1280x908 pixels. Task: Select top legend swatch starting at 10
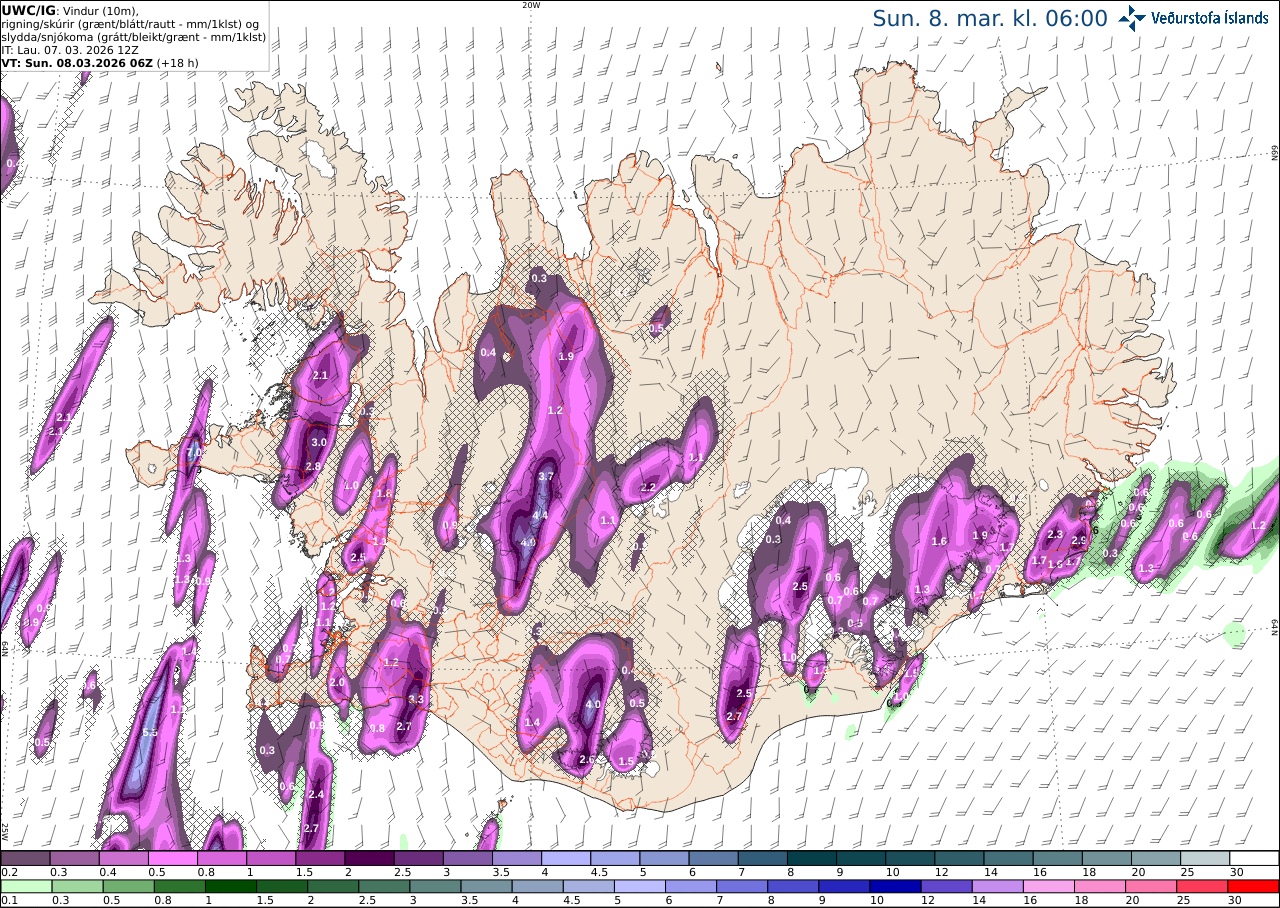(910, 858)
